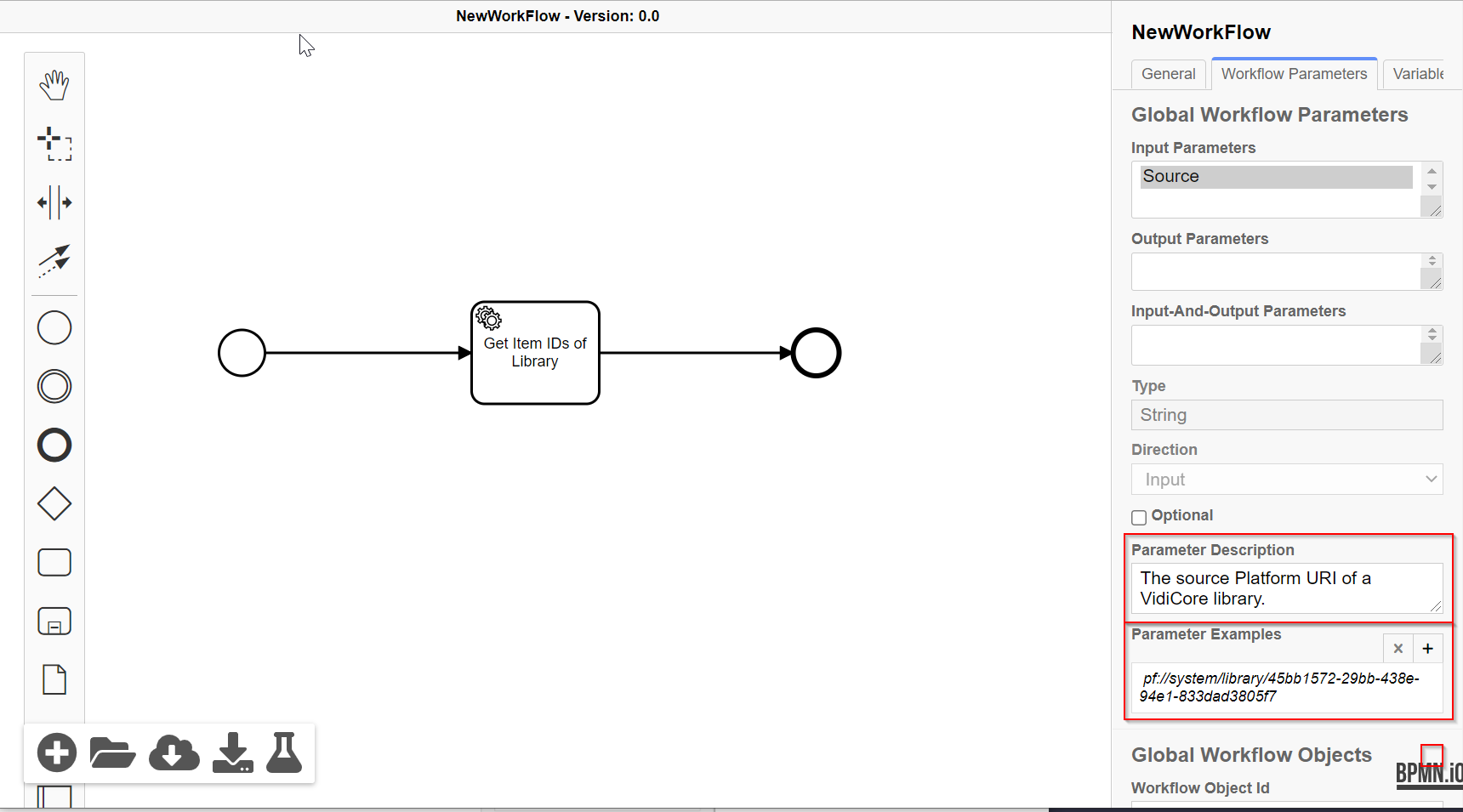This screenshot has width=1463, height=812.
Task: Toggle the Optional checkbox
Action: (x=1139, y=517)
